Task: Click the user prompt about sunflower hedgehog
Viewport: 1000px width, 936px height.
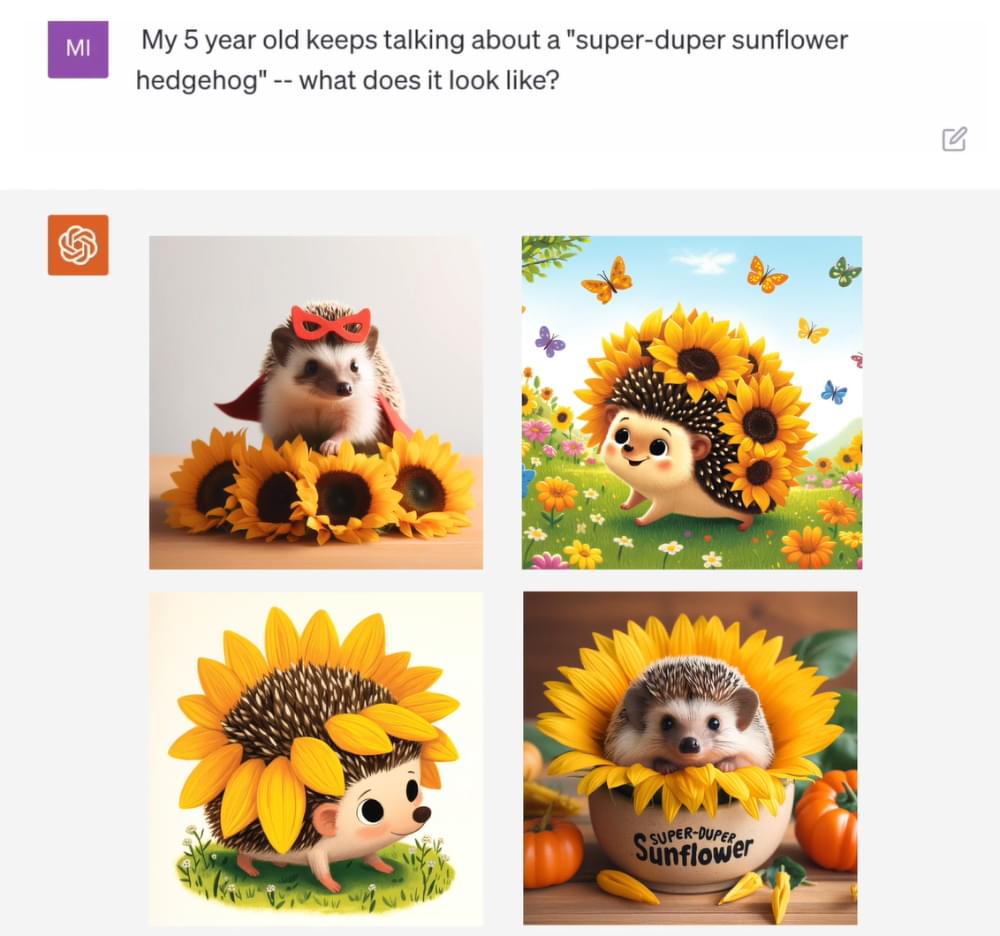Action: point(494,60)
